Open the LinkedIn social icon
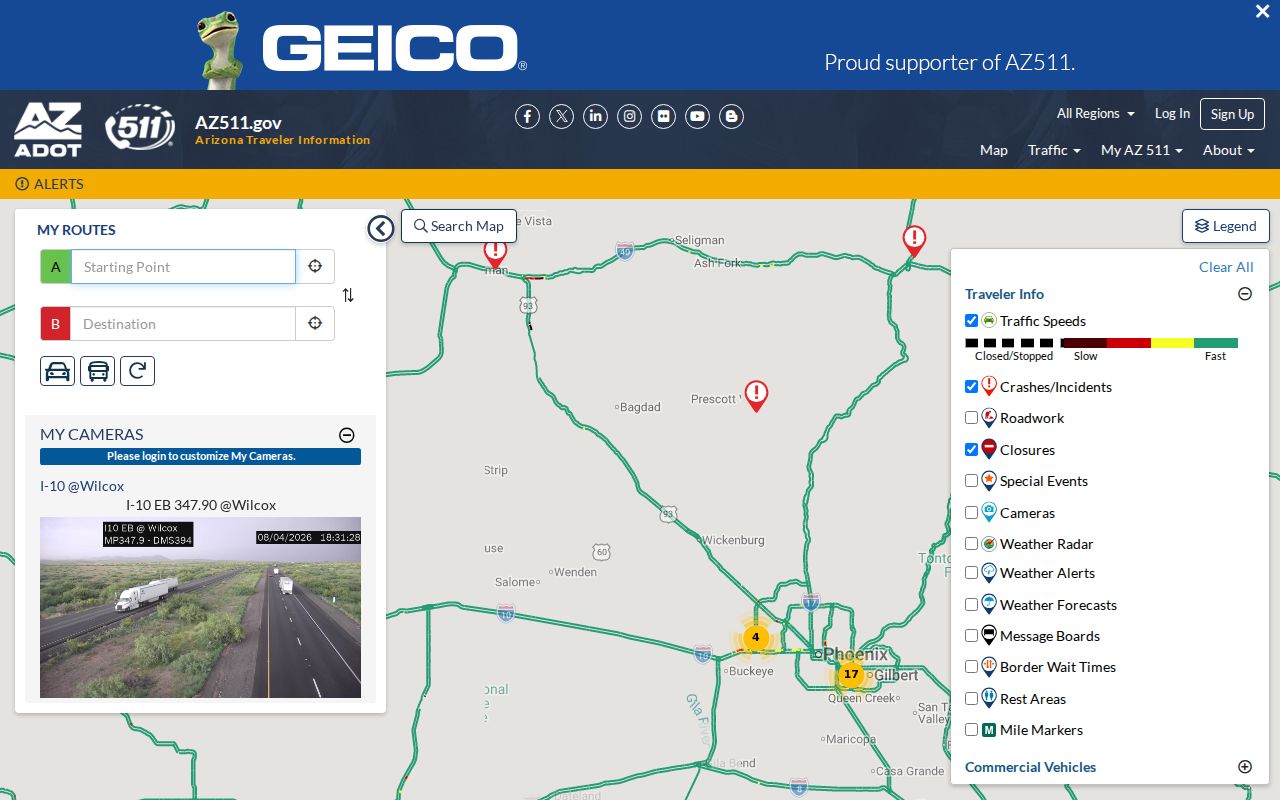Screen dimensions: 1280x800 pyautogui.click(x=596, y=116)
